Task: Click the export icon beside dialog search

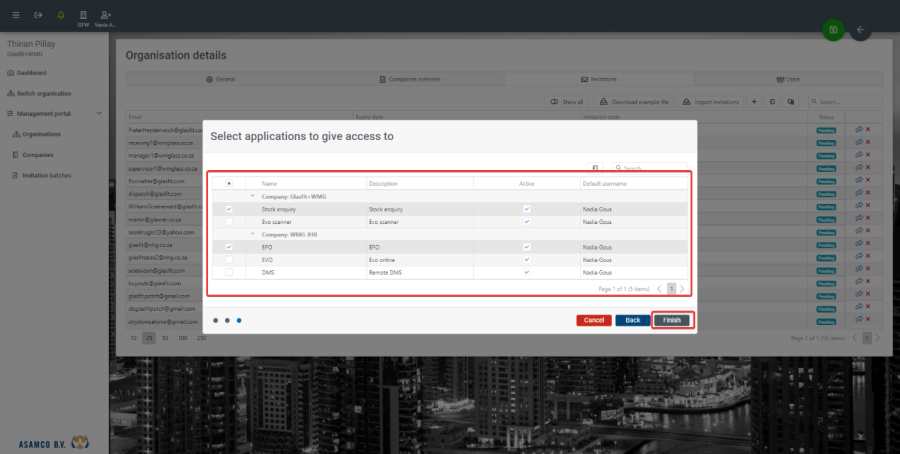Action: pyautogui.click(x=595, y=168)
